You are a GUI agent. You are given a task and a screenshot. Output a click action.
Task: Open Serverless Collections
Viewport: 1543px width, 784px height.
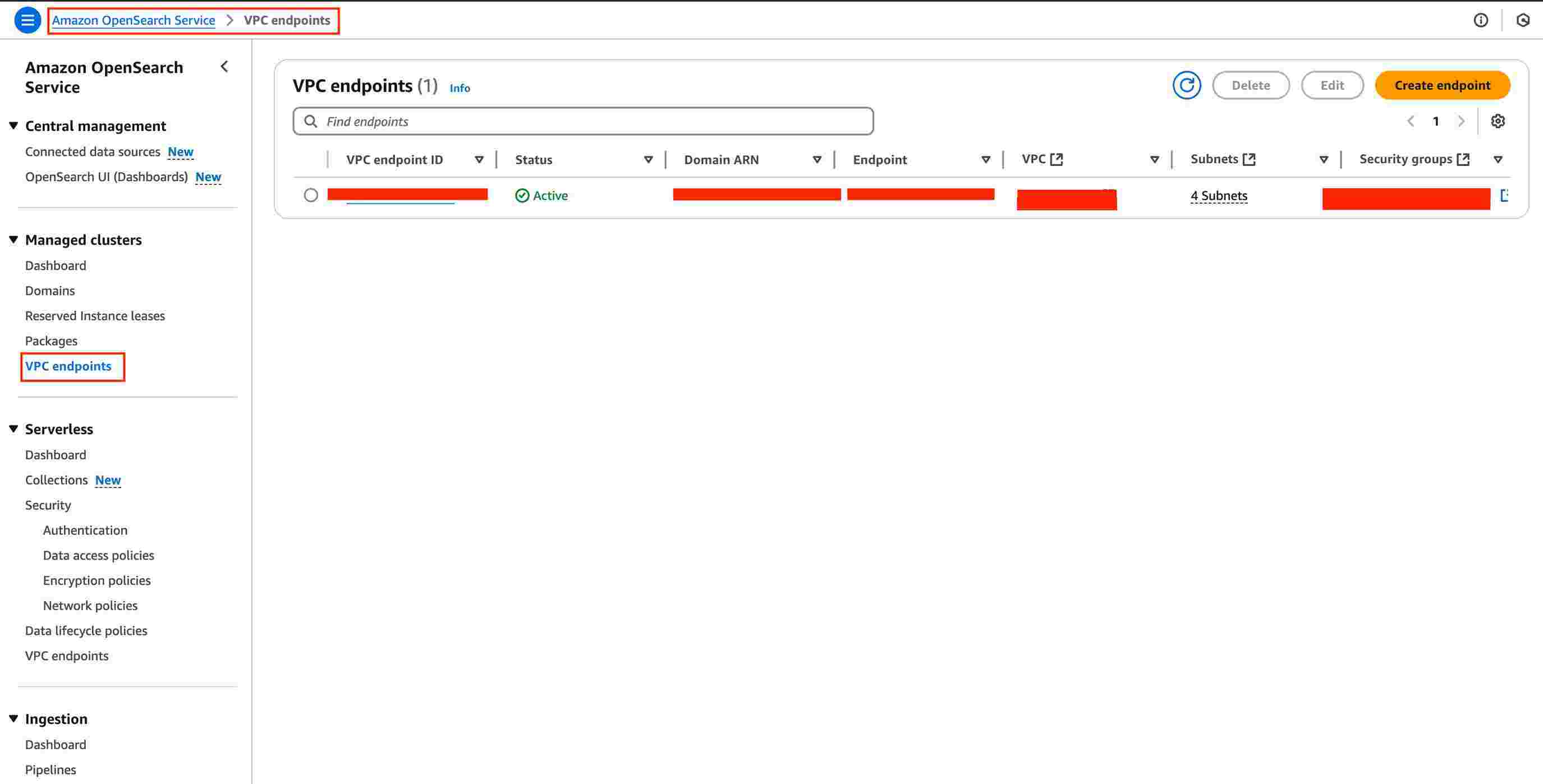(56, 480)
